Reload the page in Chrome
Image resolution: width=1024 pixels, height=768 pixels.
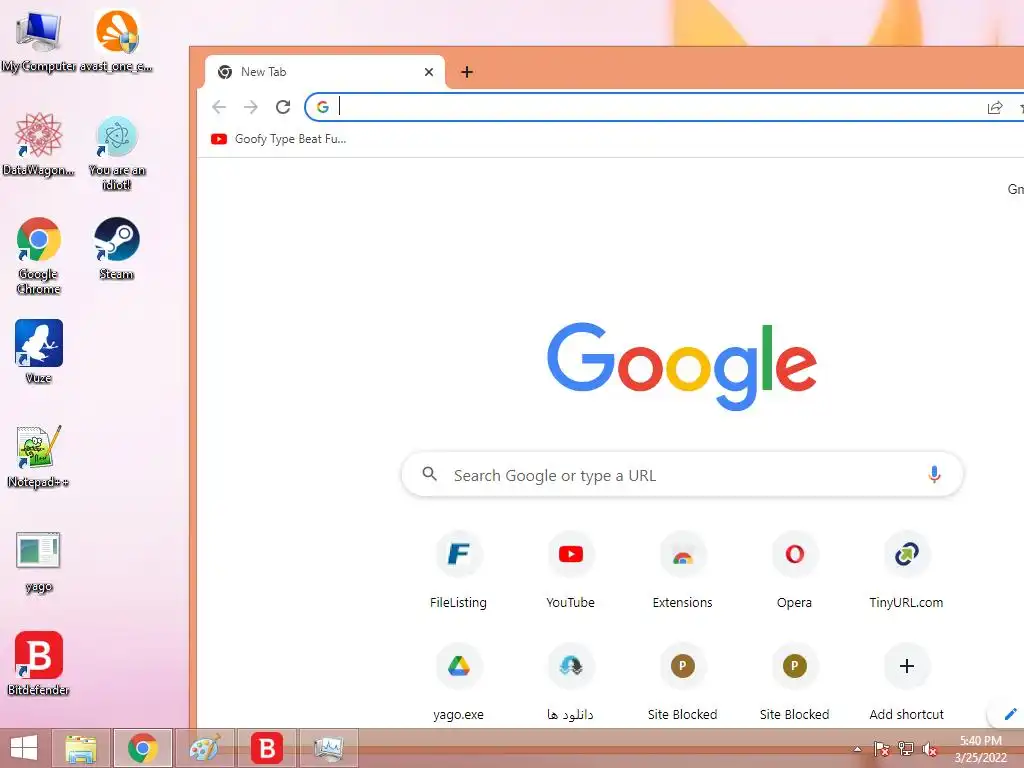(283, 107)
